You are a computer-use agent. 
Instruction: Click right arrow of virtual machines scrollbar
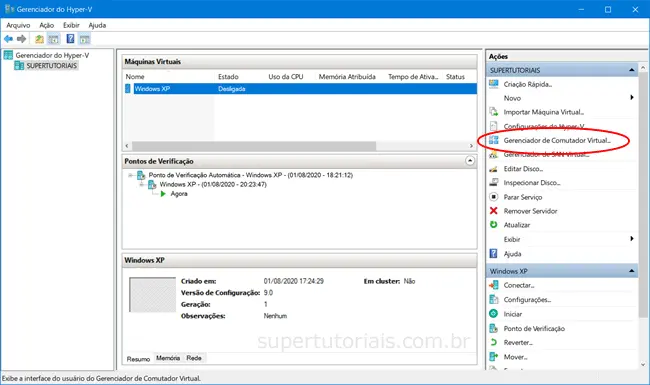[x=471, y=146]
